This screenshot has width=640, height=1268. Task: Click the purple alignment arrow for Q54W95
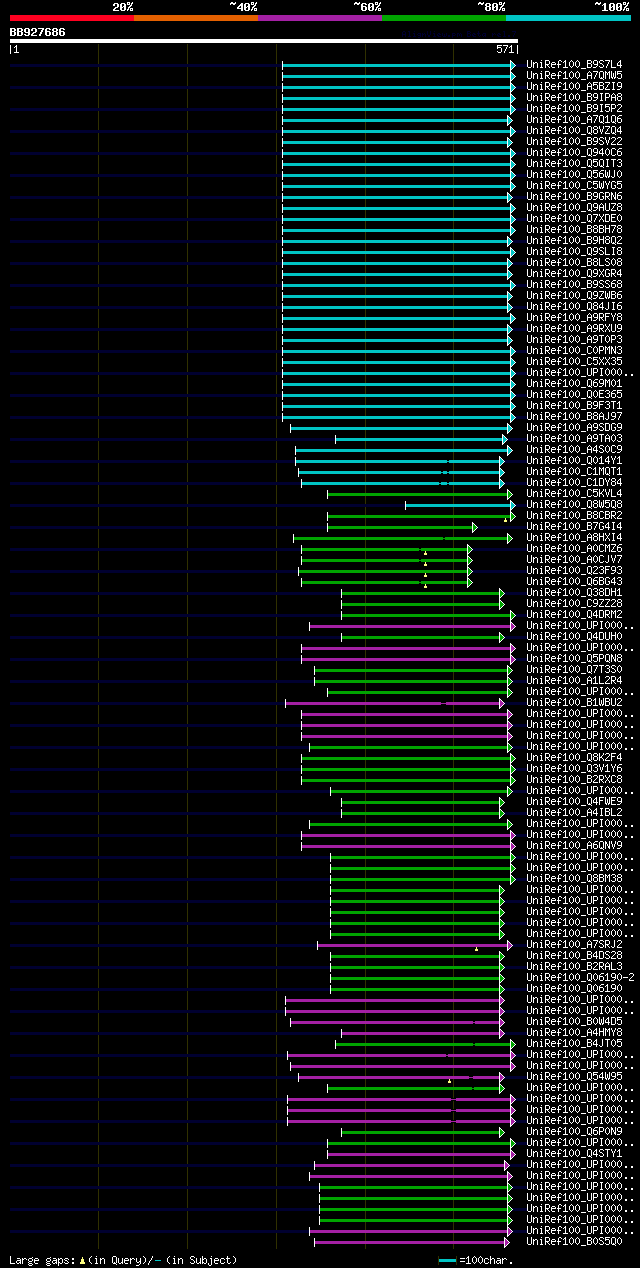click(x=402, y=1077)
